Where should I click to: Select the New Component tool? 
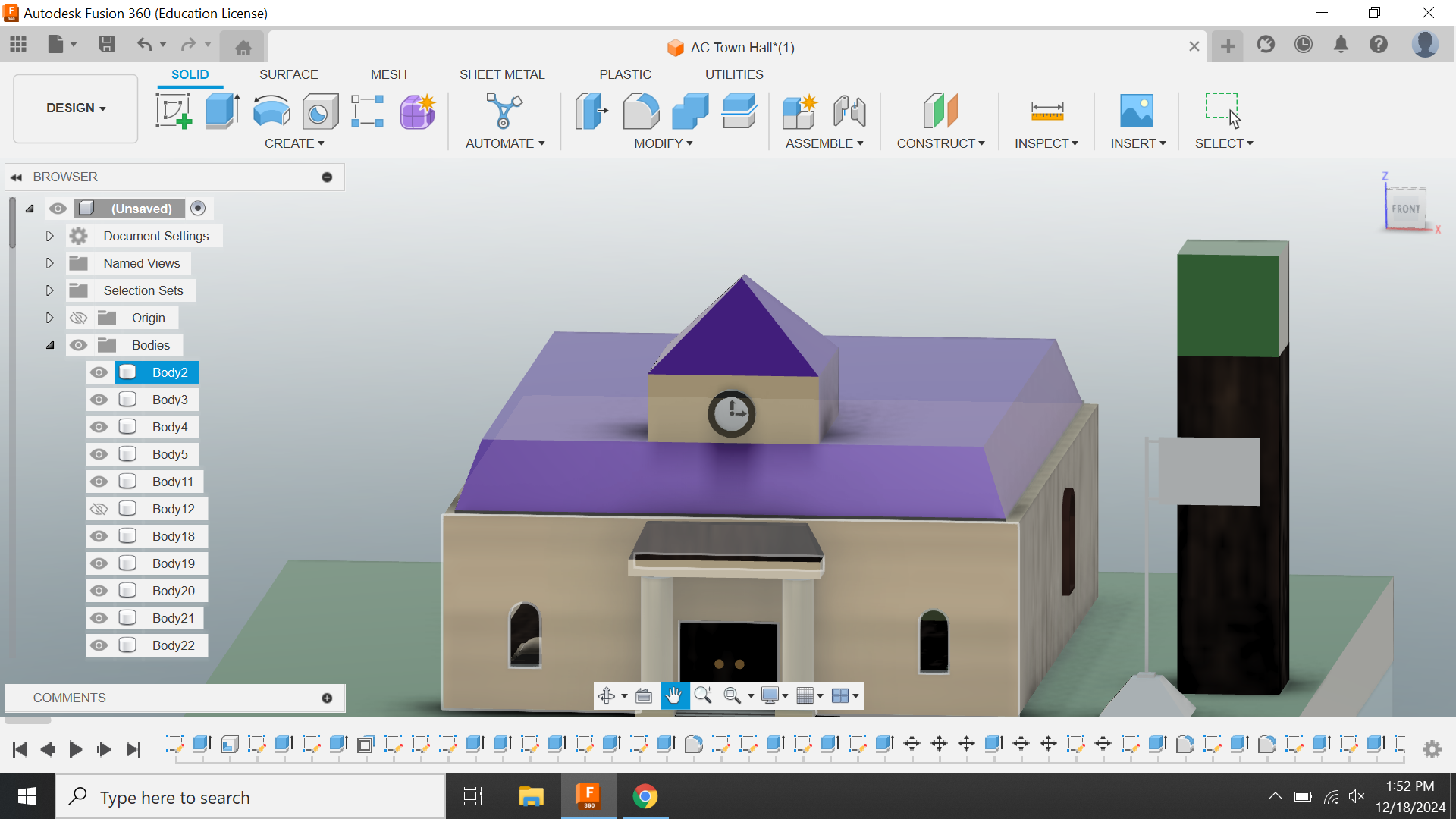point(799,111)
